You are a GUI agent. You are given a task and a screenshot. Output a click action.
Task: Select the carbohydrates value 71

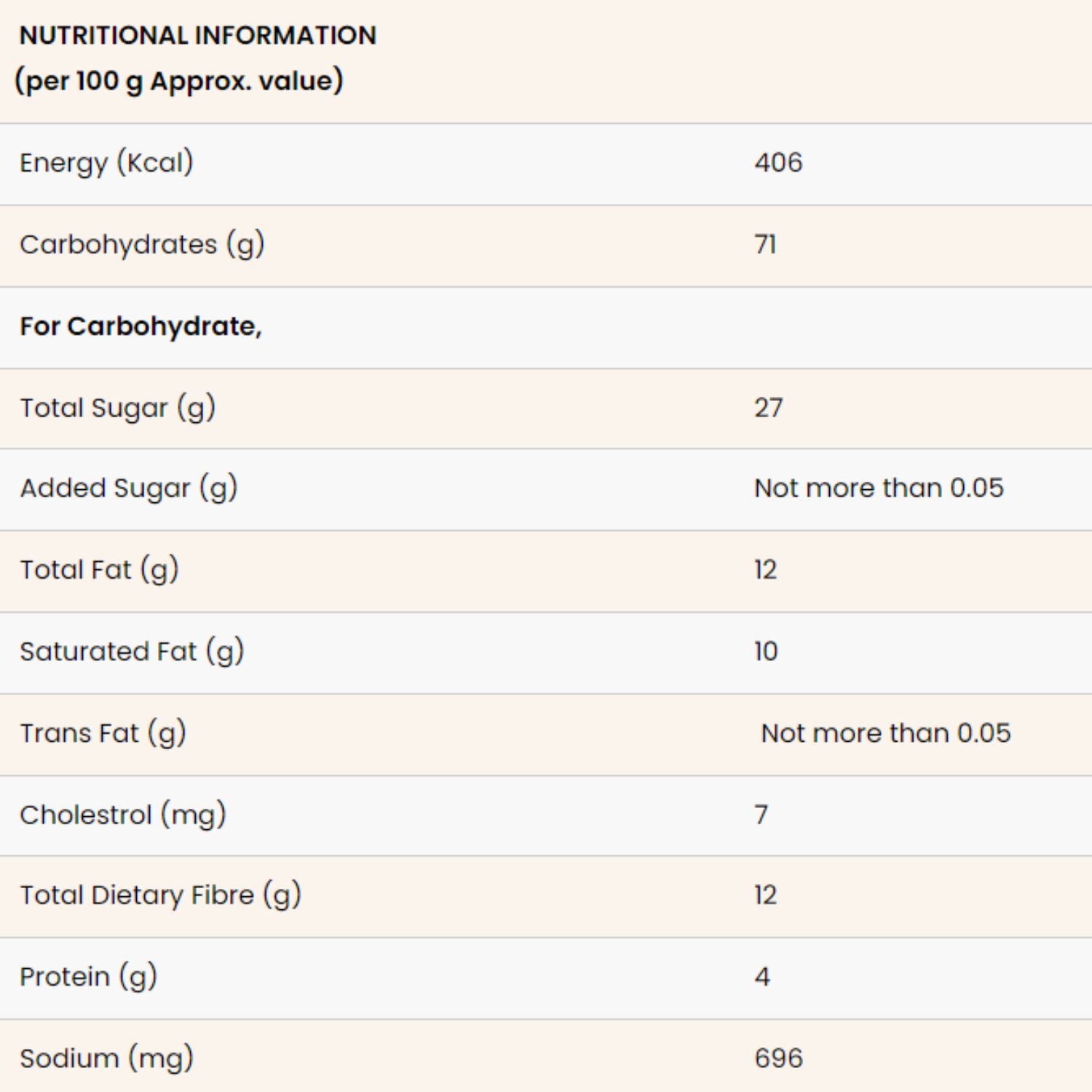coord(765,244)
